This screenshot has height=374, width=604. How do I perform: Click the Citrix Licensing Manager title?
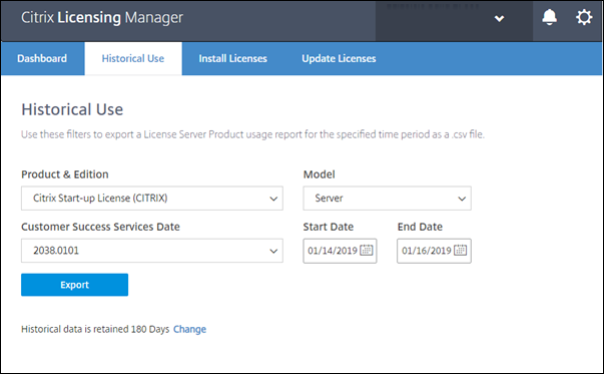click(102, 17)
